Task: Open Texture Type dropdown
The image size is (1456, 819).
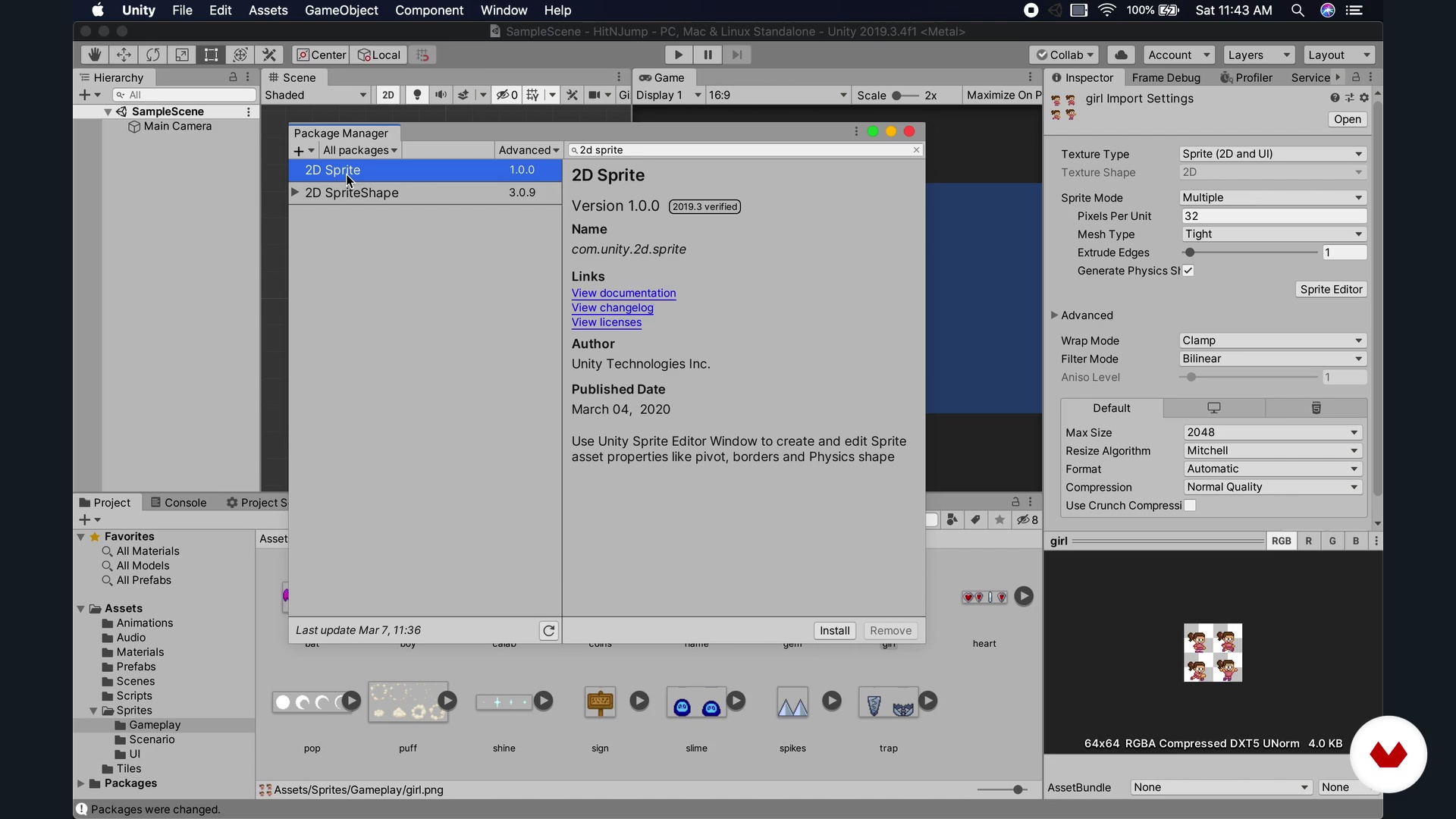Action: point(1273,154)
